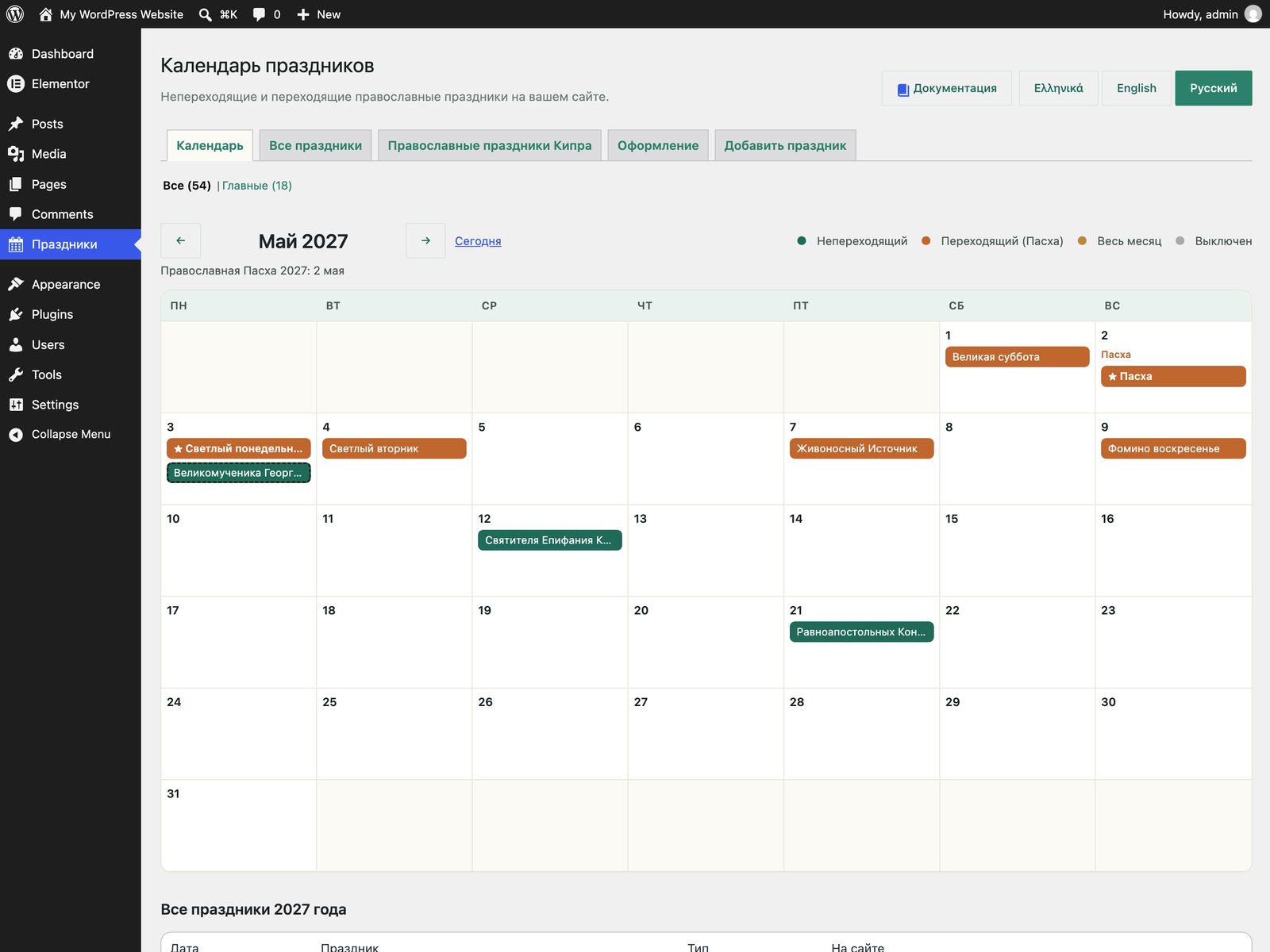Open Православные праздники Кипра tab
1270x952 pixels.
point(490,145)
